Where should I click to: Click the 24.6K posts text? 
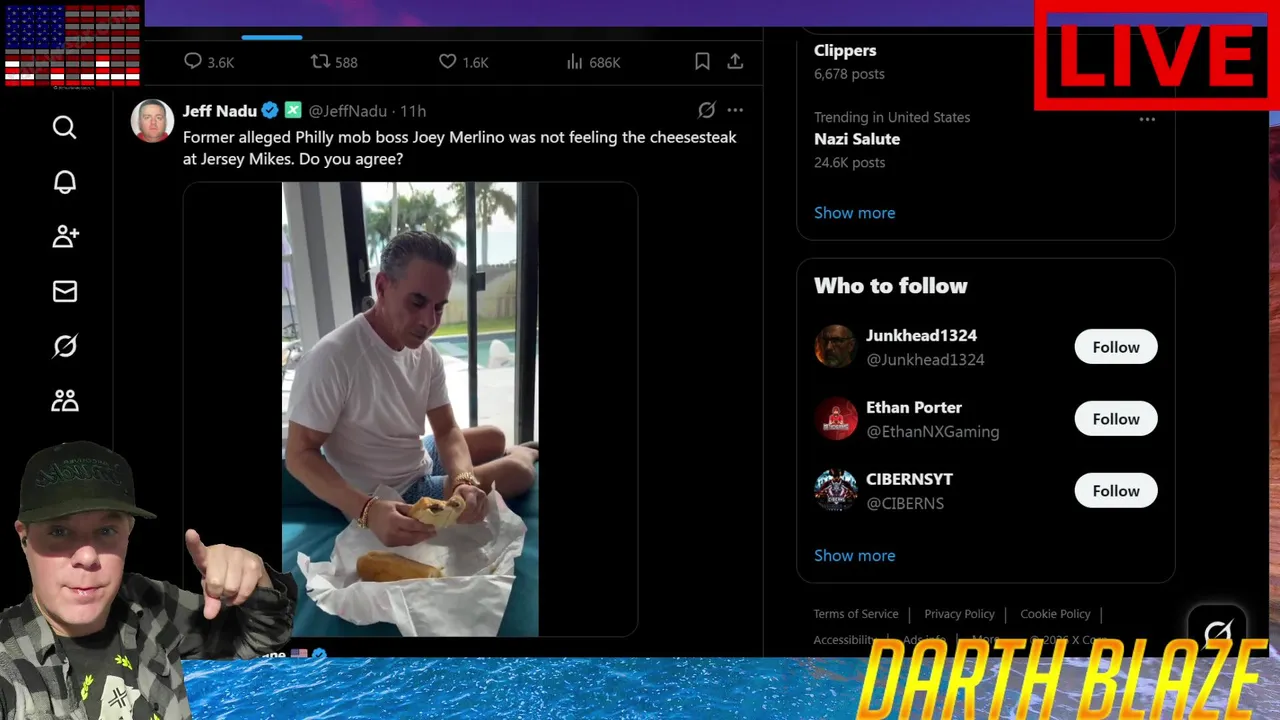[x=849, y=163]
